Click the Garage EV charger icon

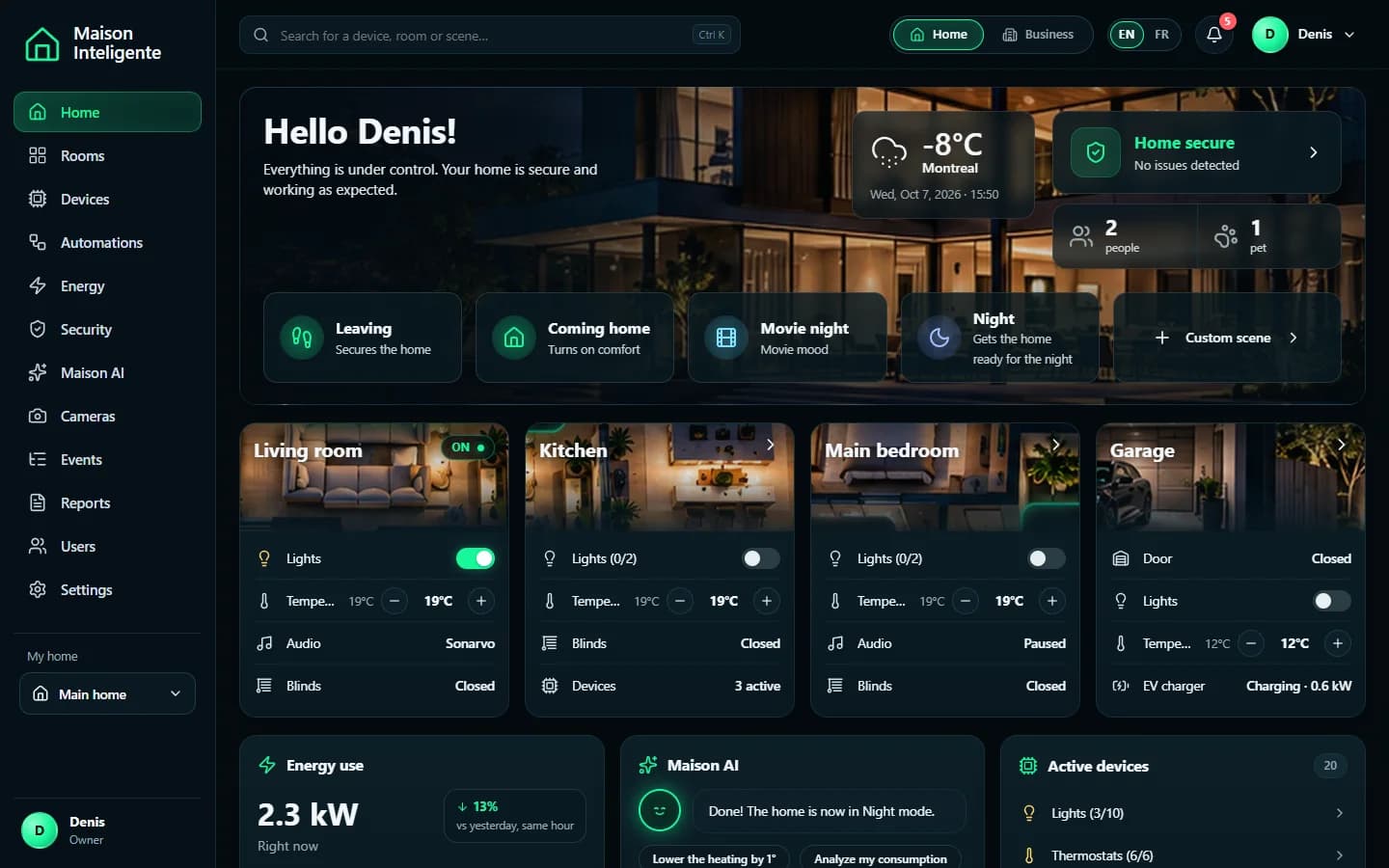1120,686
